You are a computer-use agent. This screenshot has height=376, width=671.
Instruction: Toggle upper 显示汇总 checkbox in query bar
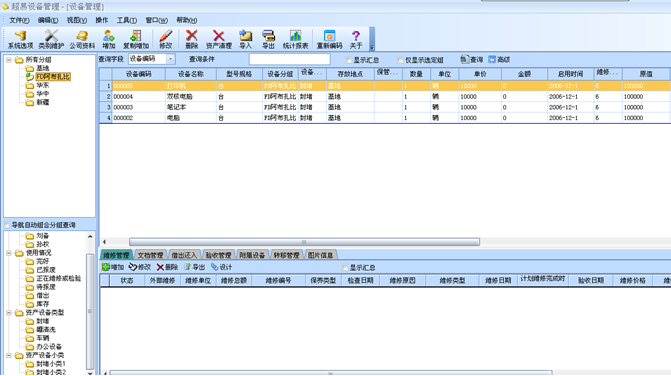point(349,60)
